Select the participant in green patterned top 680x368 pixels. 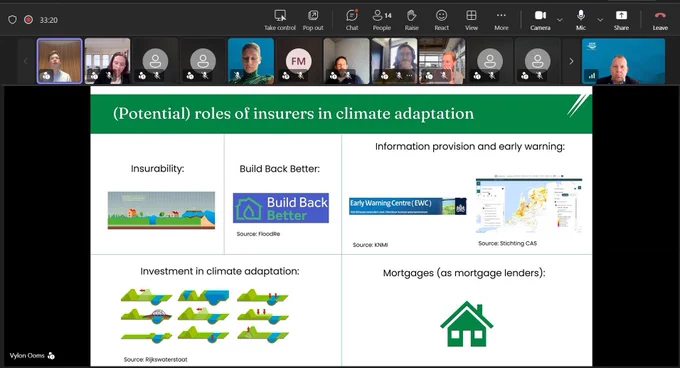point(251,61)
